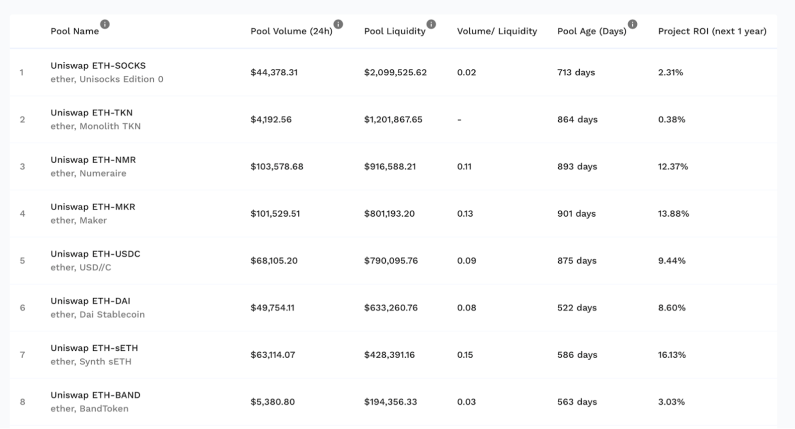Click the 0.38% ROI value
This screenshot has height=429, width=795.
pyautogui.click(x=672, y=120)
